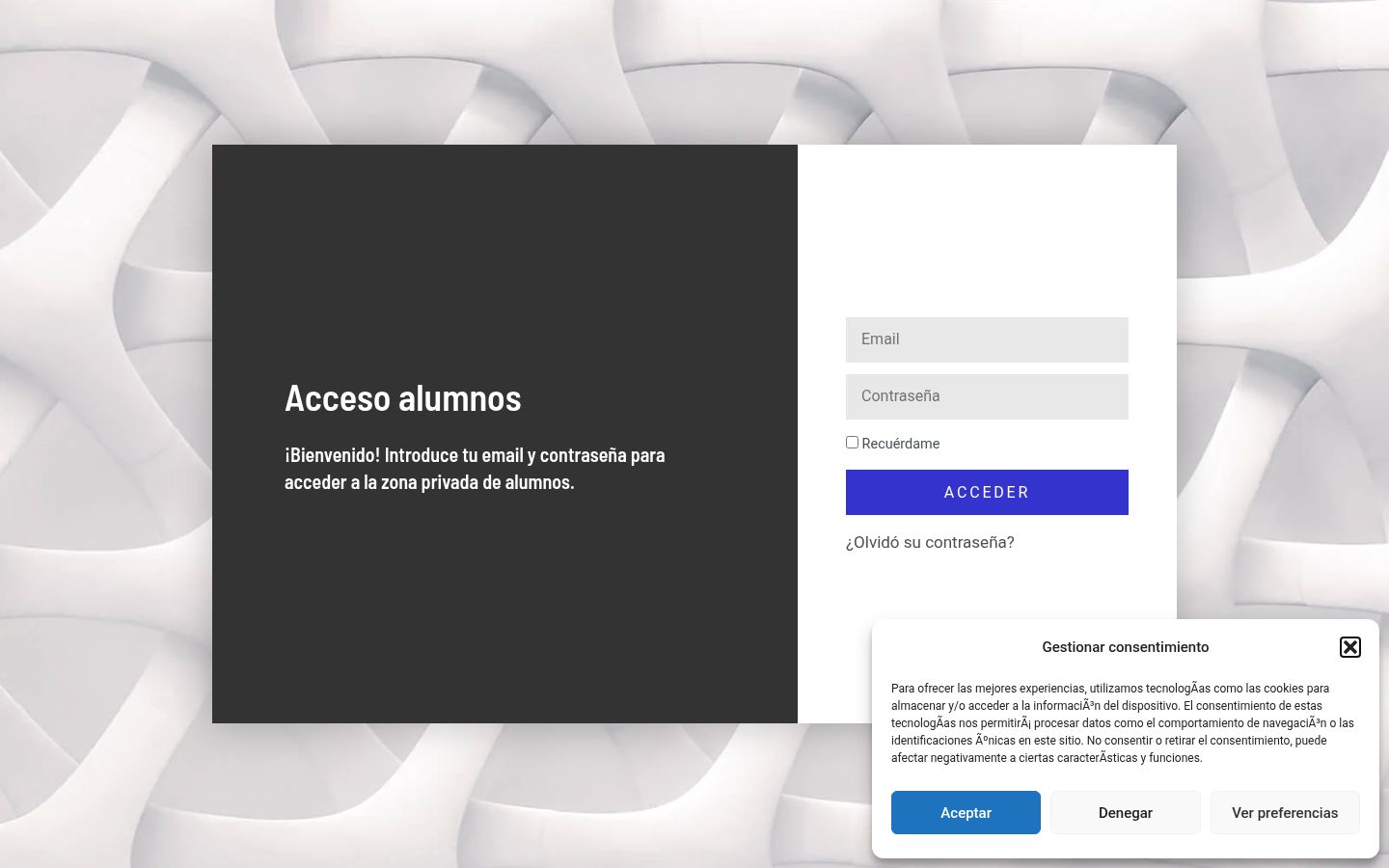Open Ver preferencias cookie settings
This screenshot has width=1389, height=868.
(x=1285, y=812)
